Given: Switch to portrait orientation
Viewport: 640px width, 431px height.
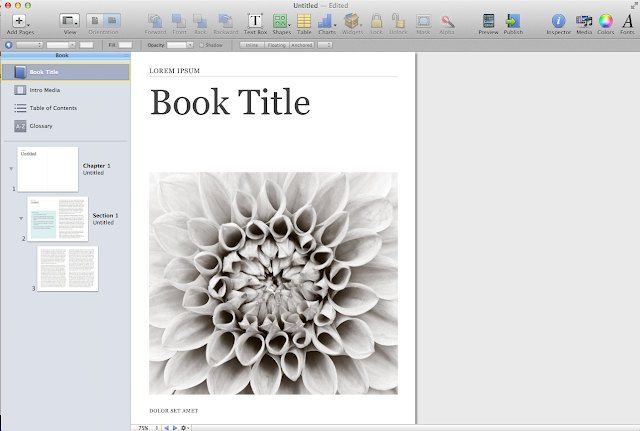Looking at the screenshot, I should (95, 21).
